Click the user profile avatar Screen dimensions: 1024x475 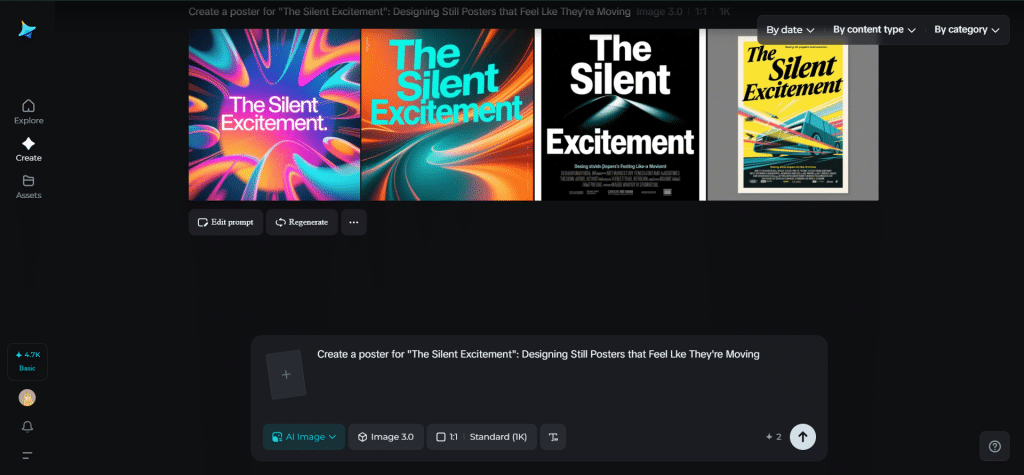tap(27, 398)
